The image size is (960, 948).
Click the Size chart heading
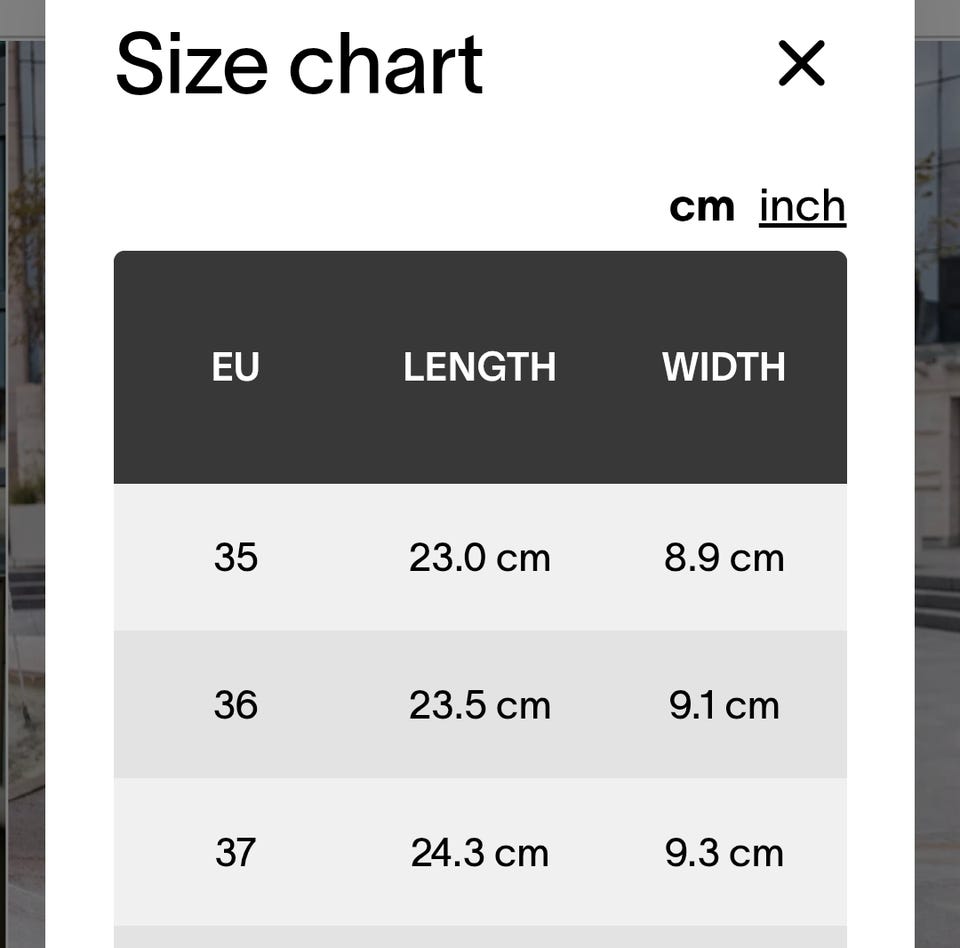[x=299, y=65]
